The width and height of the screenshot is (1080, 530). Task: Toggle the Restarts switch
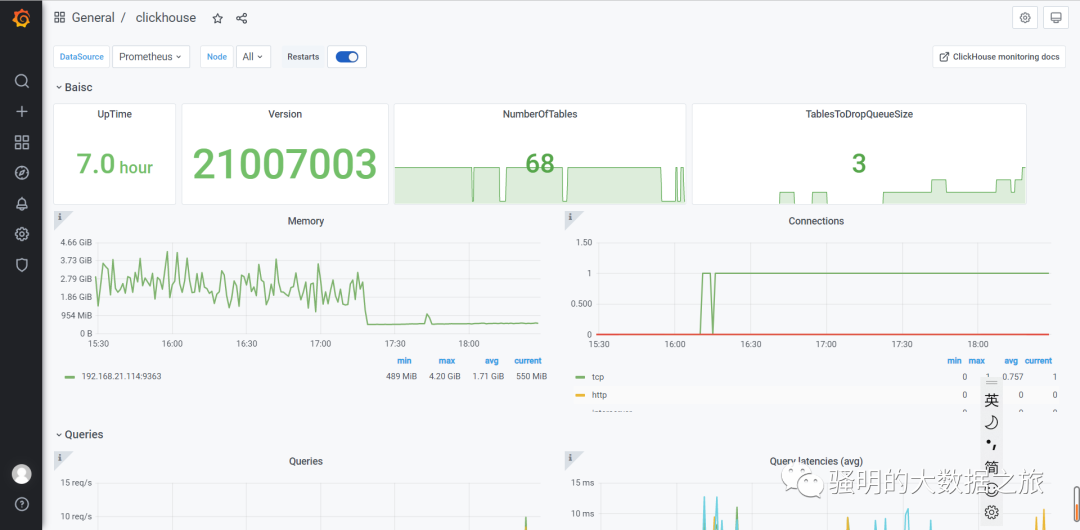pos(347,57)
